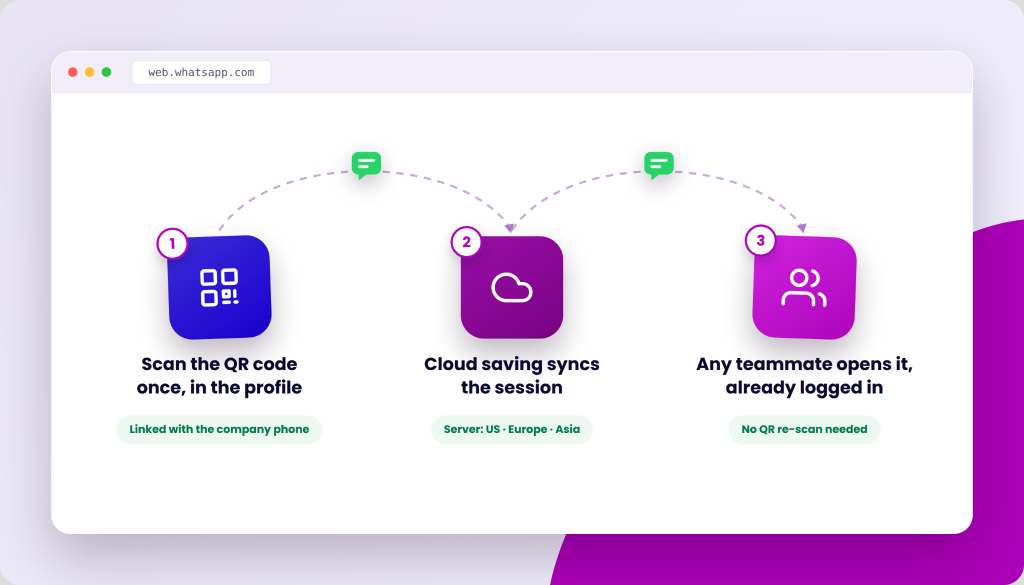This screenshot has width=1024, height=585.
Task: Click the blue QR code scan icon
Action: click(x=219, y=287)
